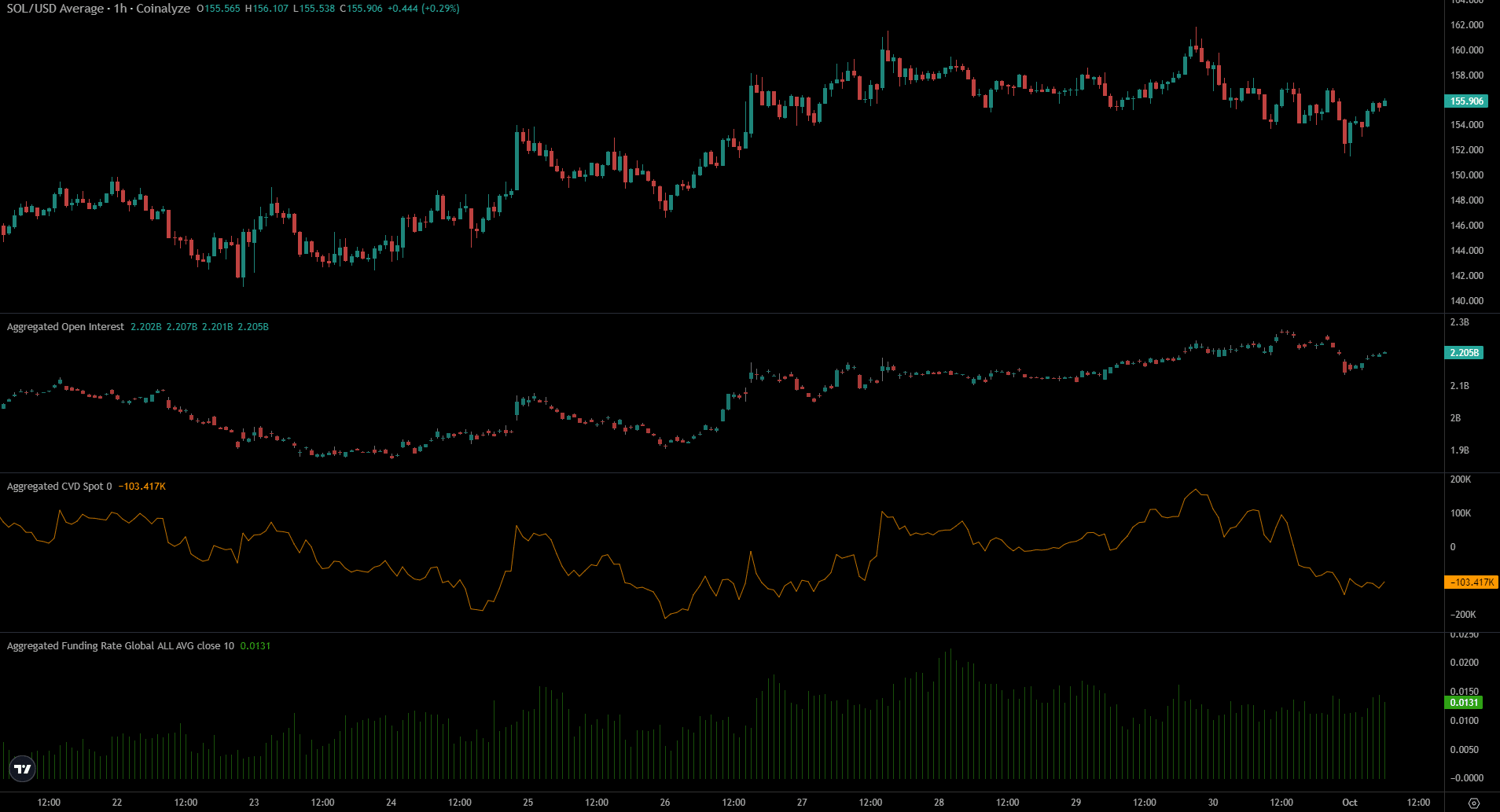Click the +0.444 (+0.29%) change value
This screenshot has height=812, width=1500.
pos(424,9)
